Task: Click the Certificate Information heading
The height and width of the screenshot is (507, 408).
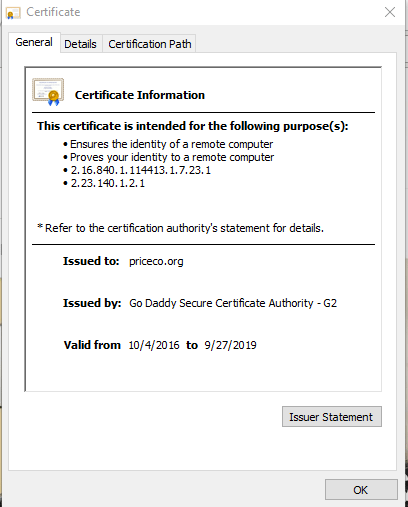Action: (140, 95)
